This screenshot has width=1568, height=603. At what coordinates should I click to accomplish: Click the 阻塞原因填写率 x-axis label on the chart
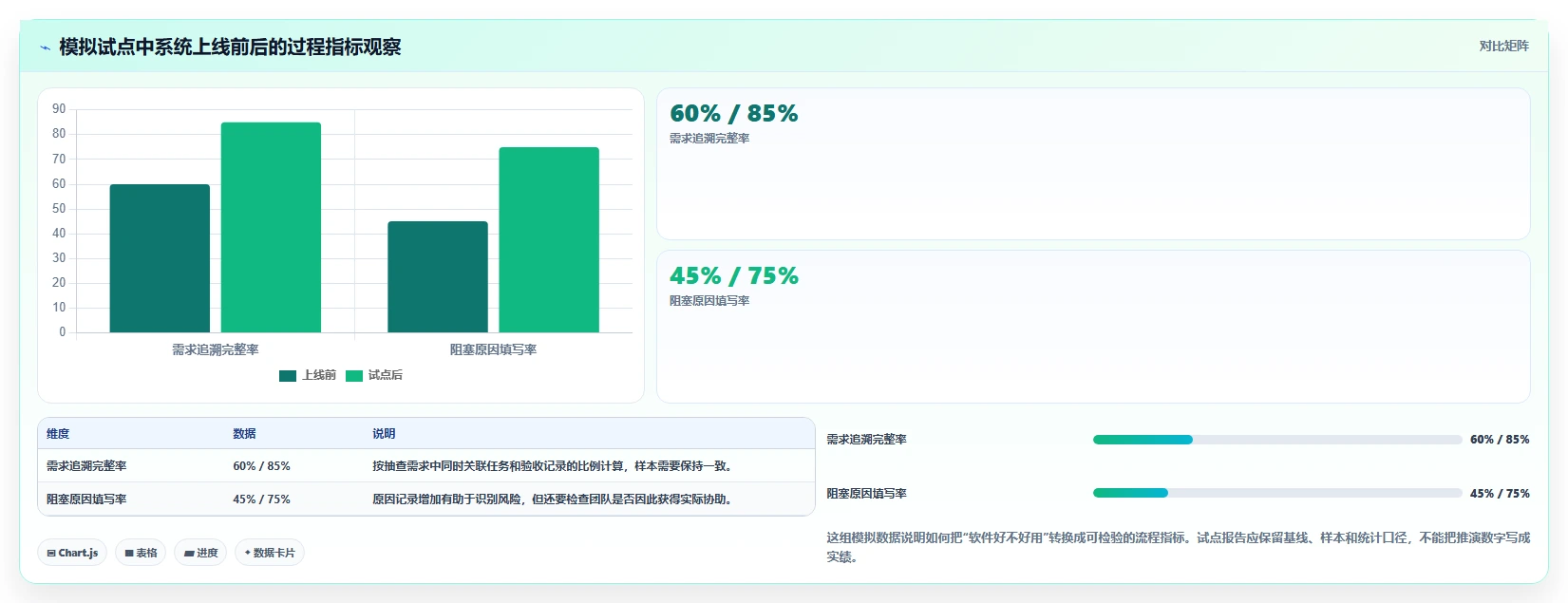(x=493, y=349)
